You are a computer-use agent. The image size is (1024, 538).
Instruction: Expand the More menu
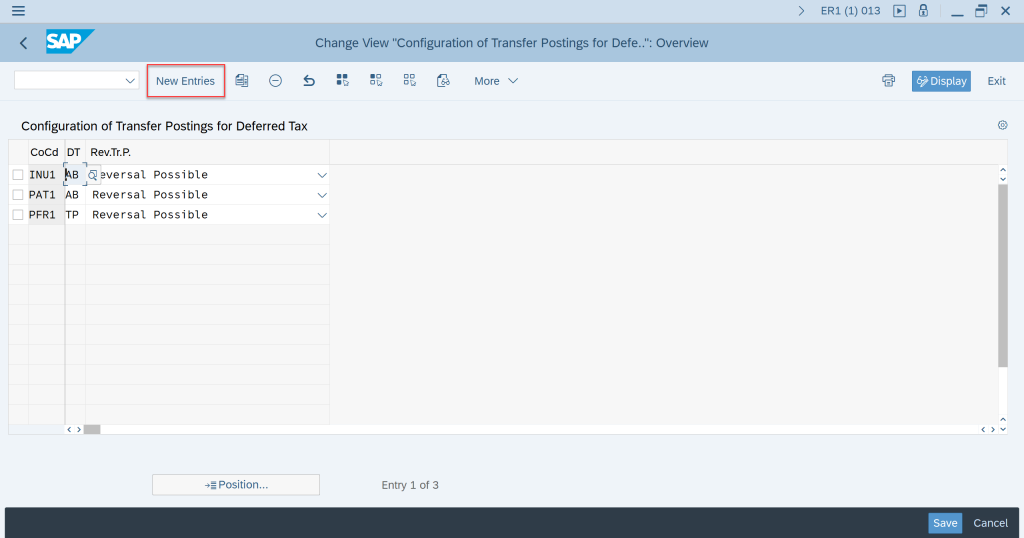coord(496,81)
